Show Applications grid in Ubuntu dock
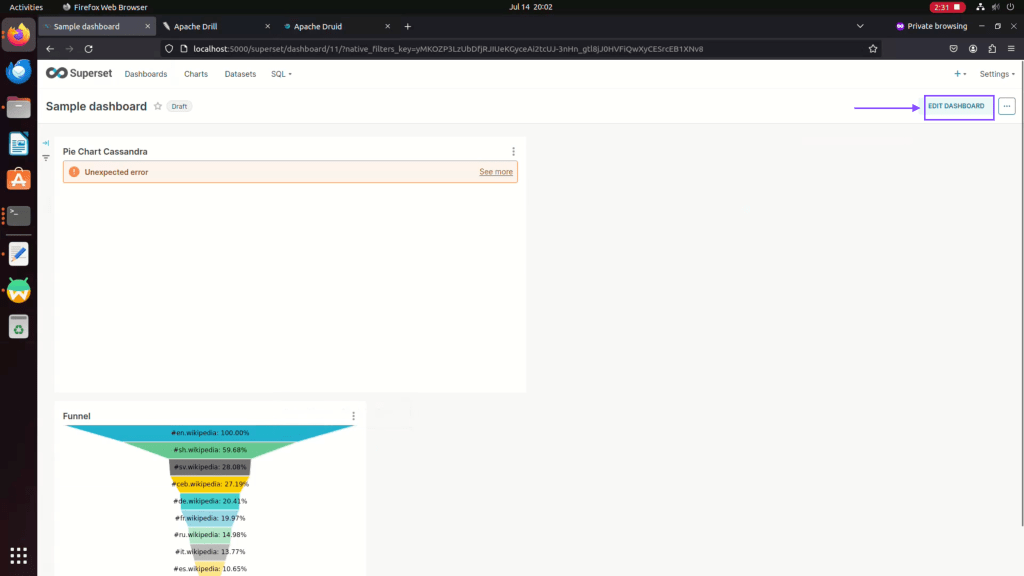Viewport: 1024px width, 576px height. tap(18, 555)
